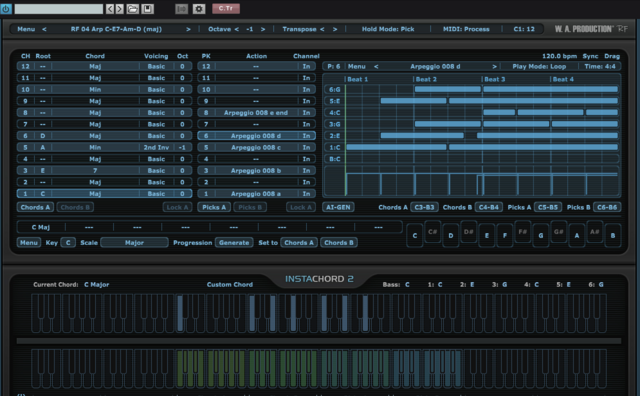
Task: Click the compare icon in top bar
Action: [x=182, y=9]
